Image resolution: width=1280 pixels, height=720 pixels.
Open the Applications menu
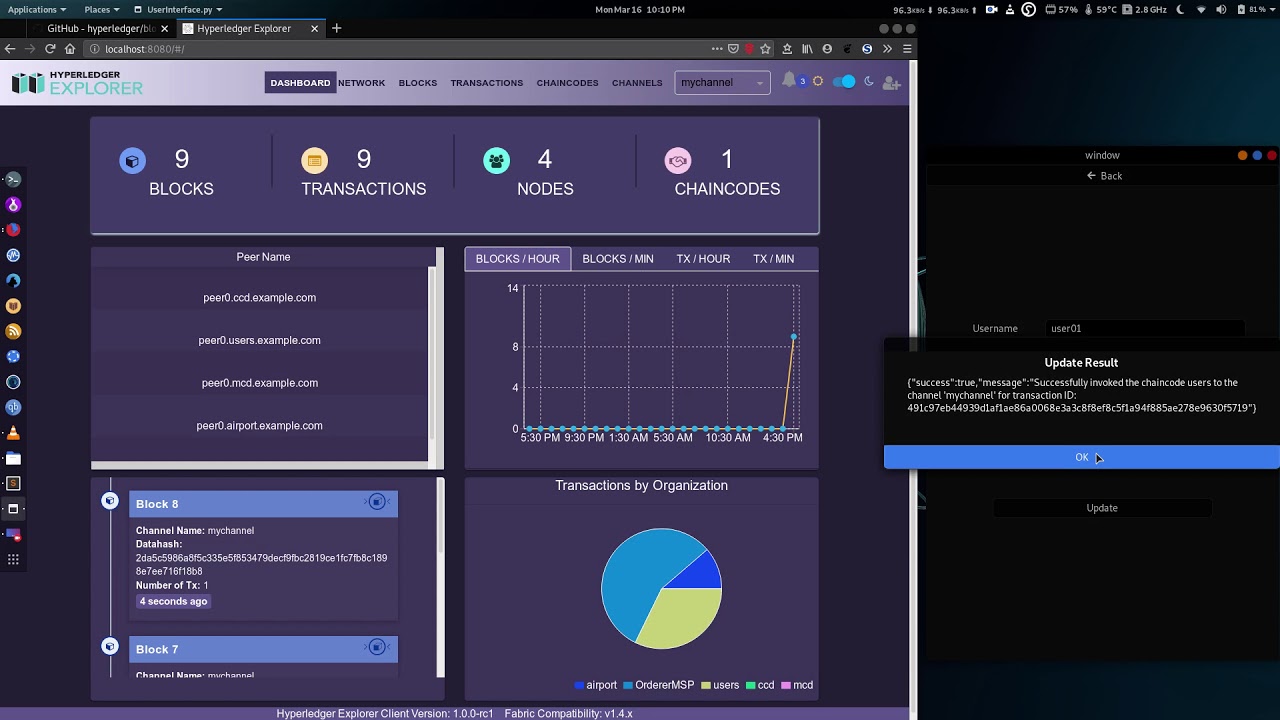pos(37,9)
